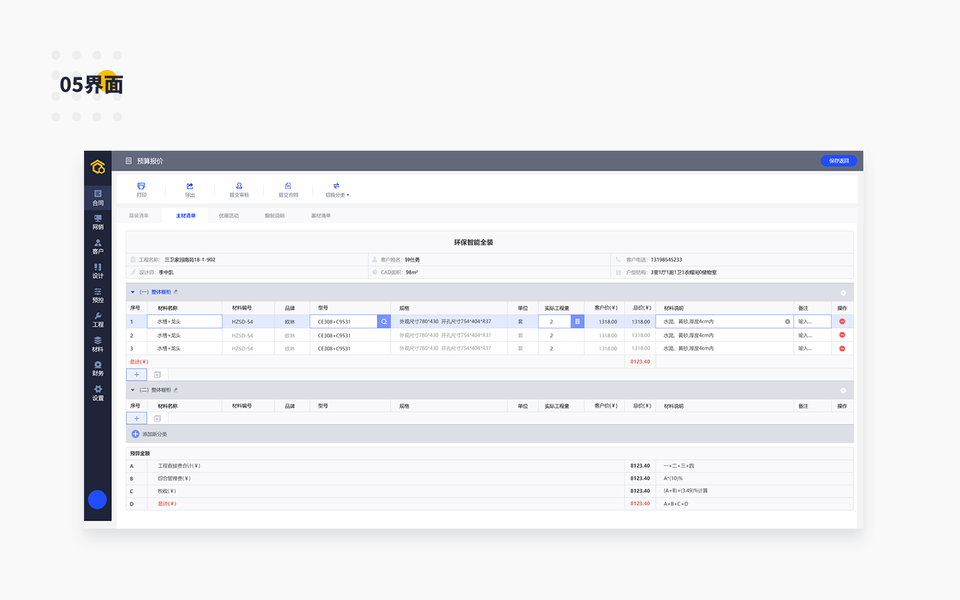Open the 设计 sidebar section
This screenshot has width=960, height=600.
click(98, 271)
